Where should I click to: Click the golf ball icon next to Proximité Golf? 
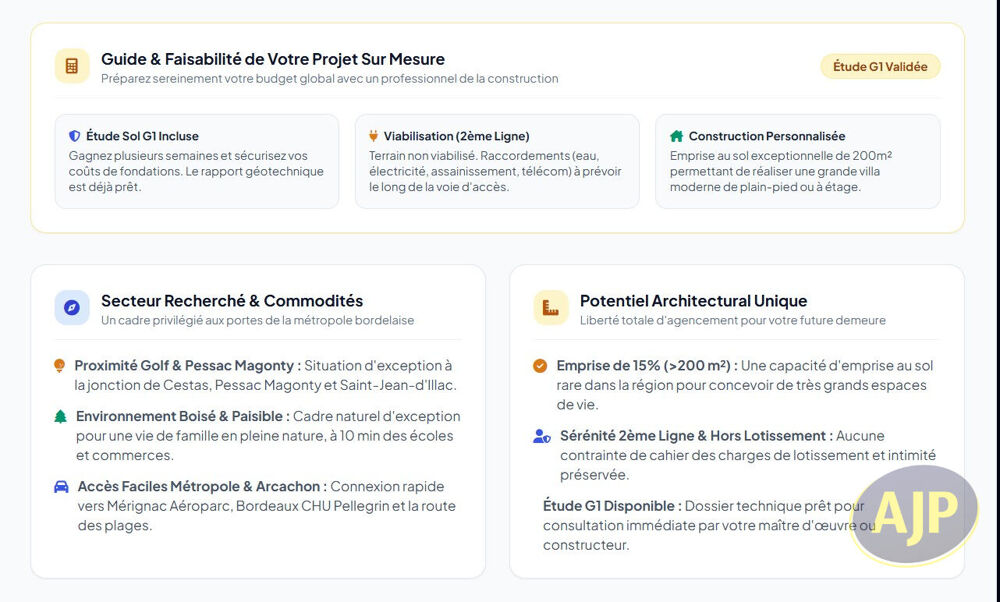[x=59, y=365]
